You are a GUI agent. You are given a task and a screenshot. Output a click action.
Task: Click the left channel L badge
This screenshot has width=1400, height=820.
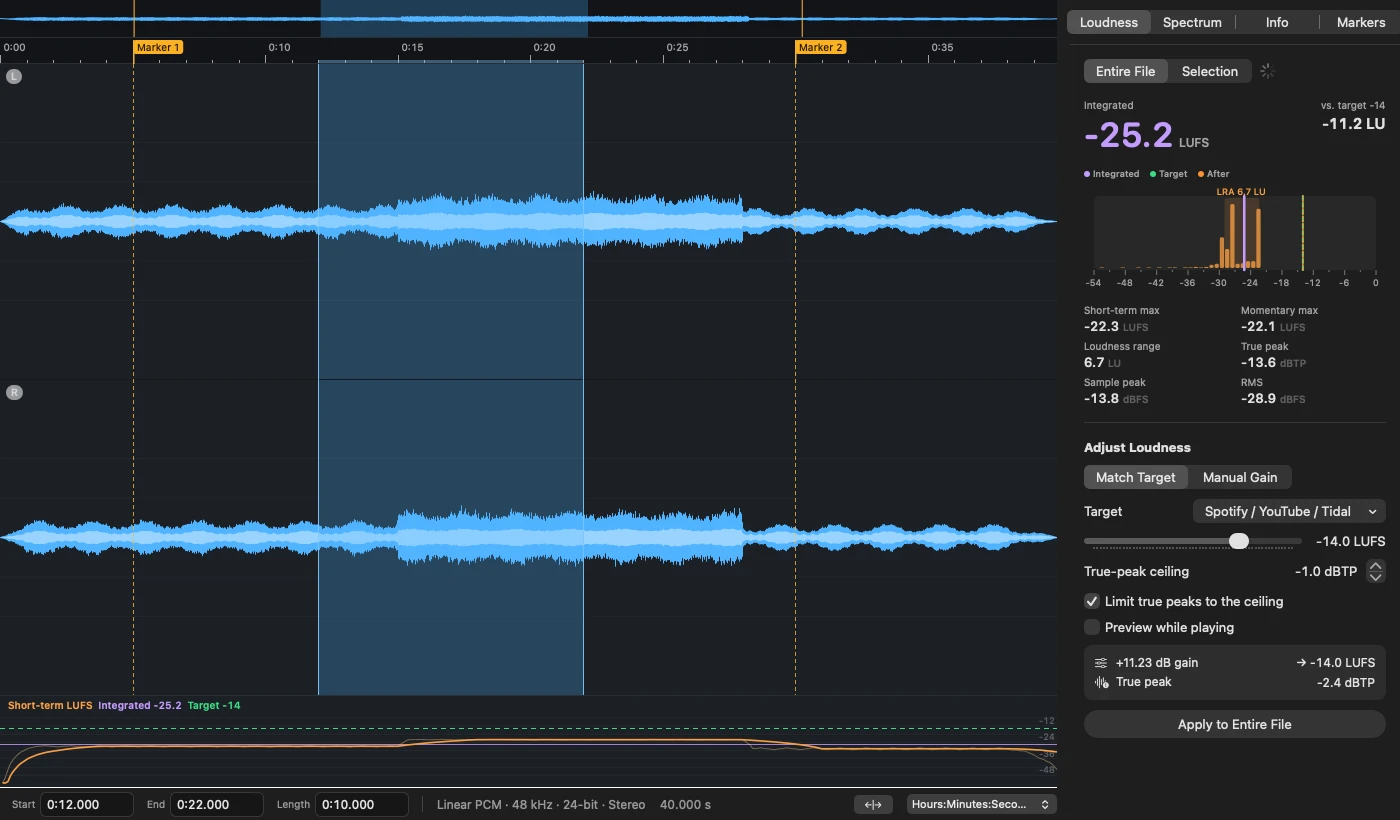(x=14, y=76)
